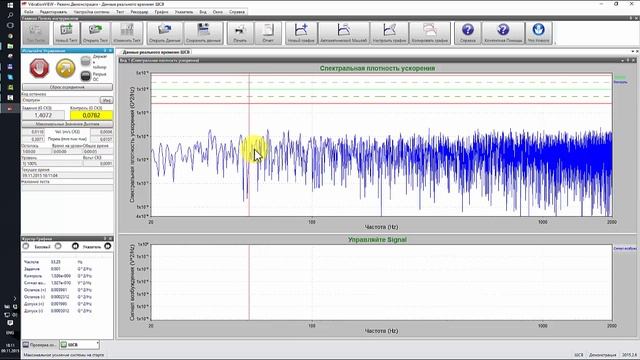
Task: Click the Reset connections button
Action: point(67,87)
